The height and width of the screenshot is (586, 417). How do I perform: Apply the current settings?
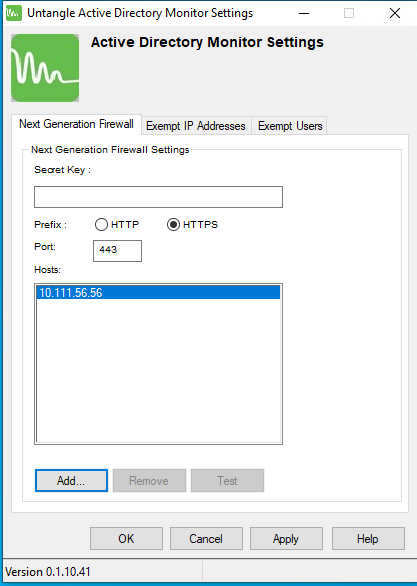pos(286,539)
